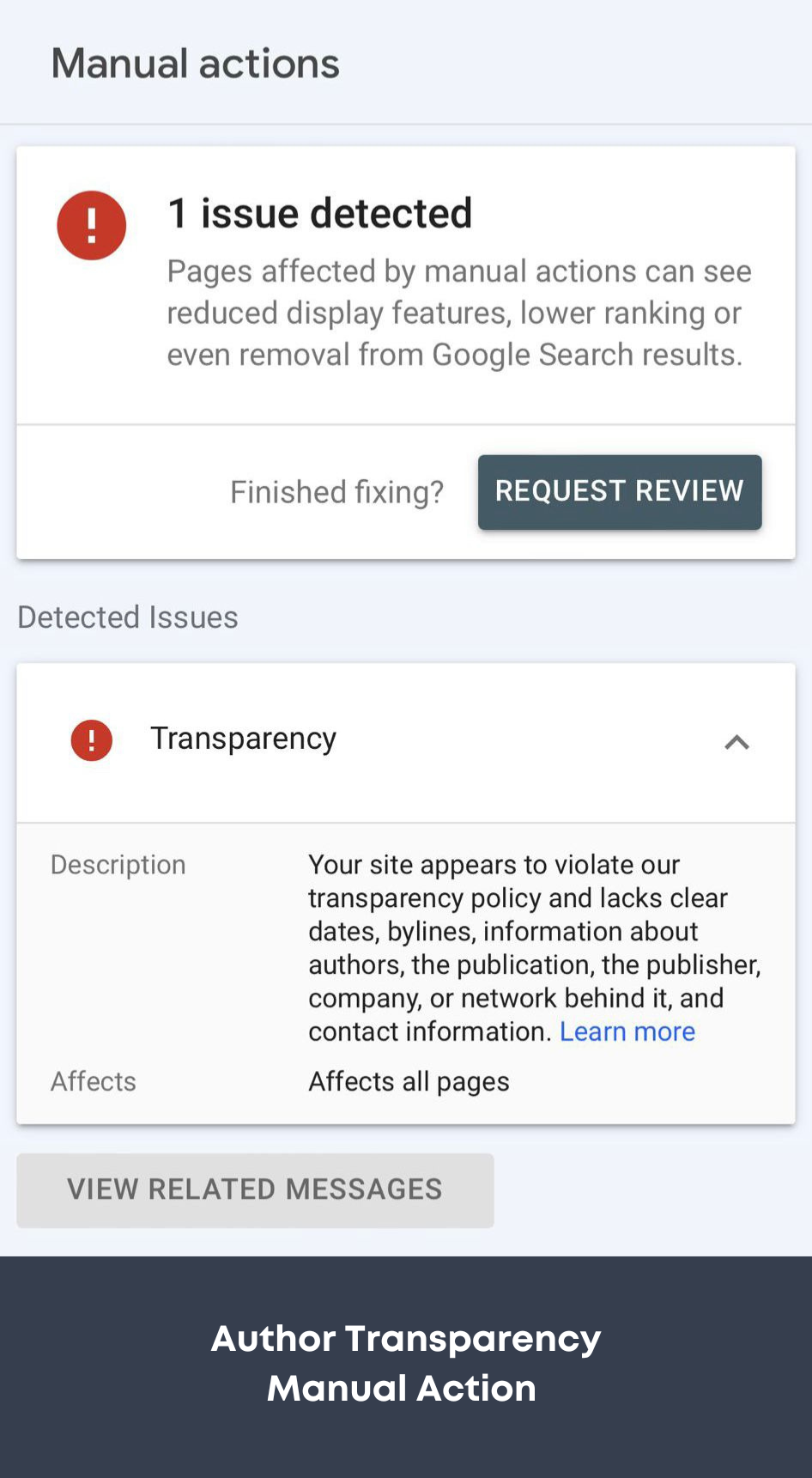Select the 'Affects all pages' value

(x=409, y=1080)
